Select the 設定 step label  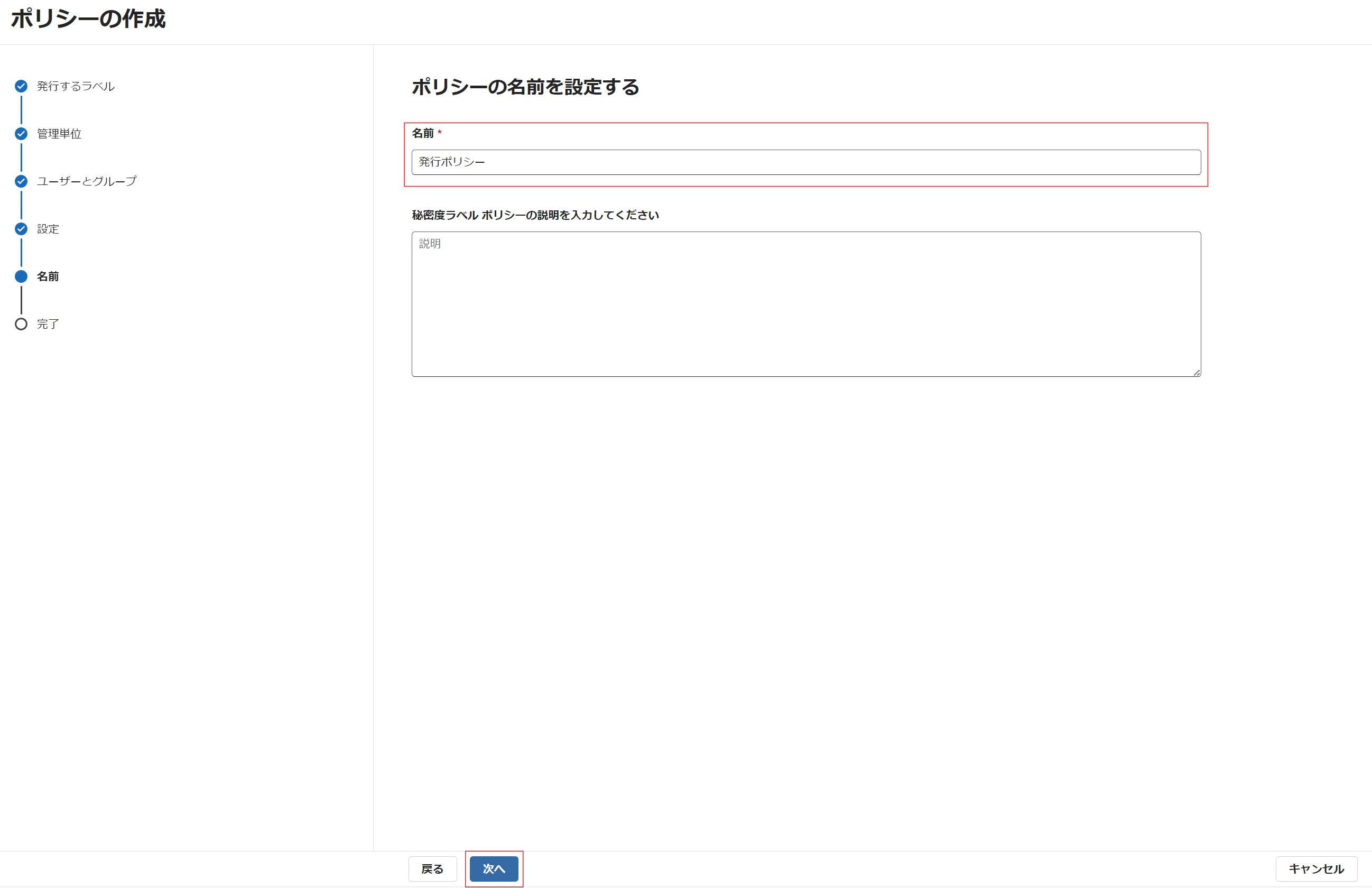[48, 229]
